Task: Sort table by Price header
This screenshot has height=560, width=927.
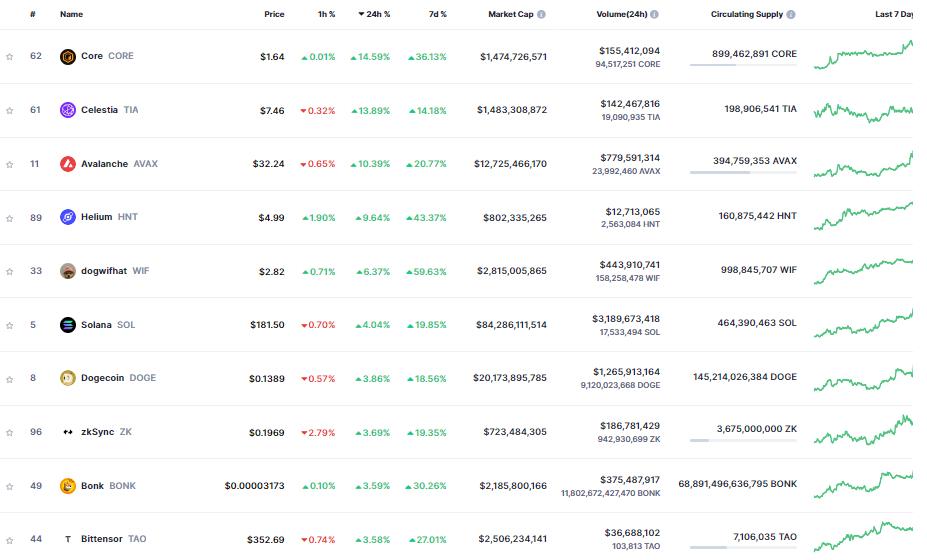Action: tap(274, 14)
